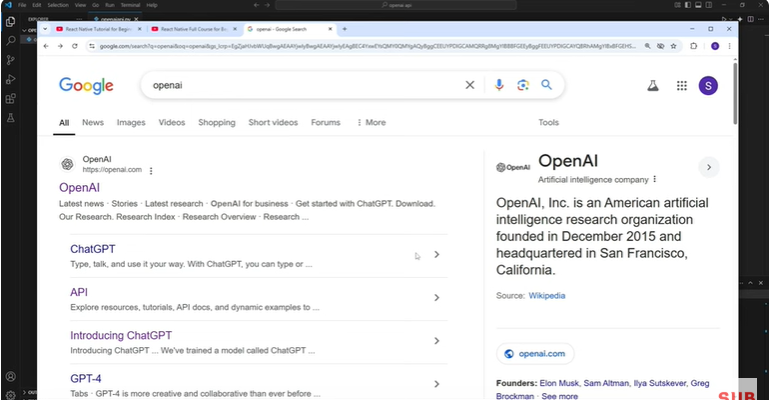Expand the Introducing ChatGPT sitelink chevron
The image size is (770, 400).
(437, 341)
